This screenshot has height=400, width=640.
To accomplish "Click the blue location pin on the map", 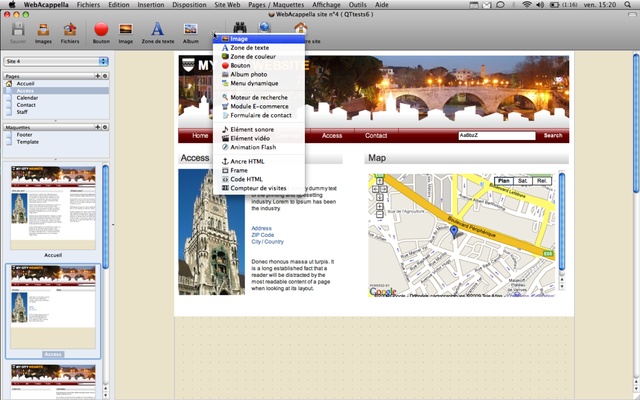I will pos(454,232).
